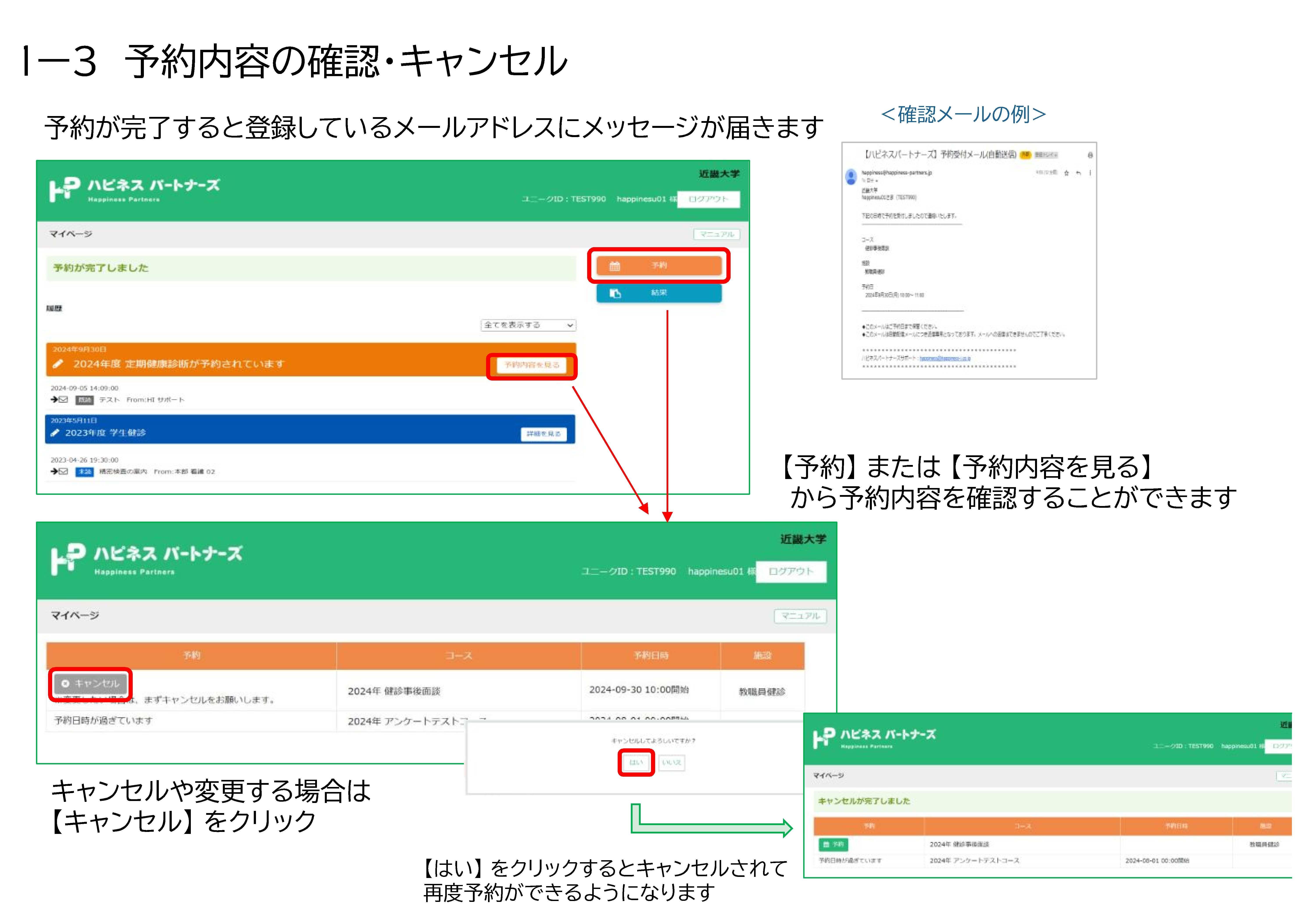Click the pencil icon on 2023年度 学生健診

pos(55,433)
